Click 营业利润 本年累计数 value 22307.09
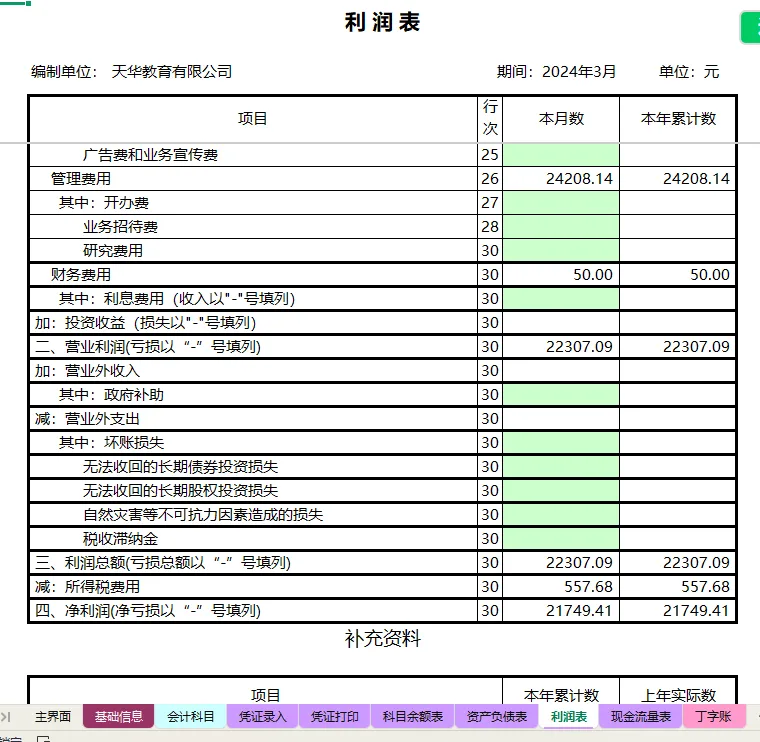Screen dimensions: 760x742 [696, 347]
